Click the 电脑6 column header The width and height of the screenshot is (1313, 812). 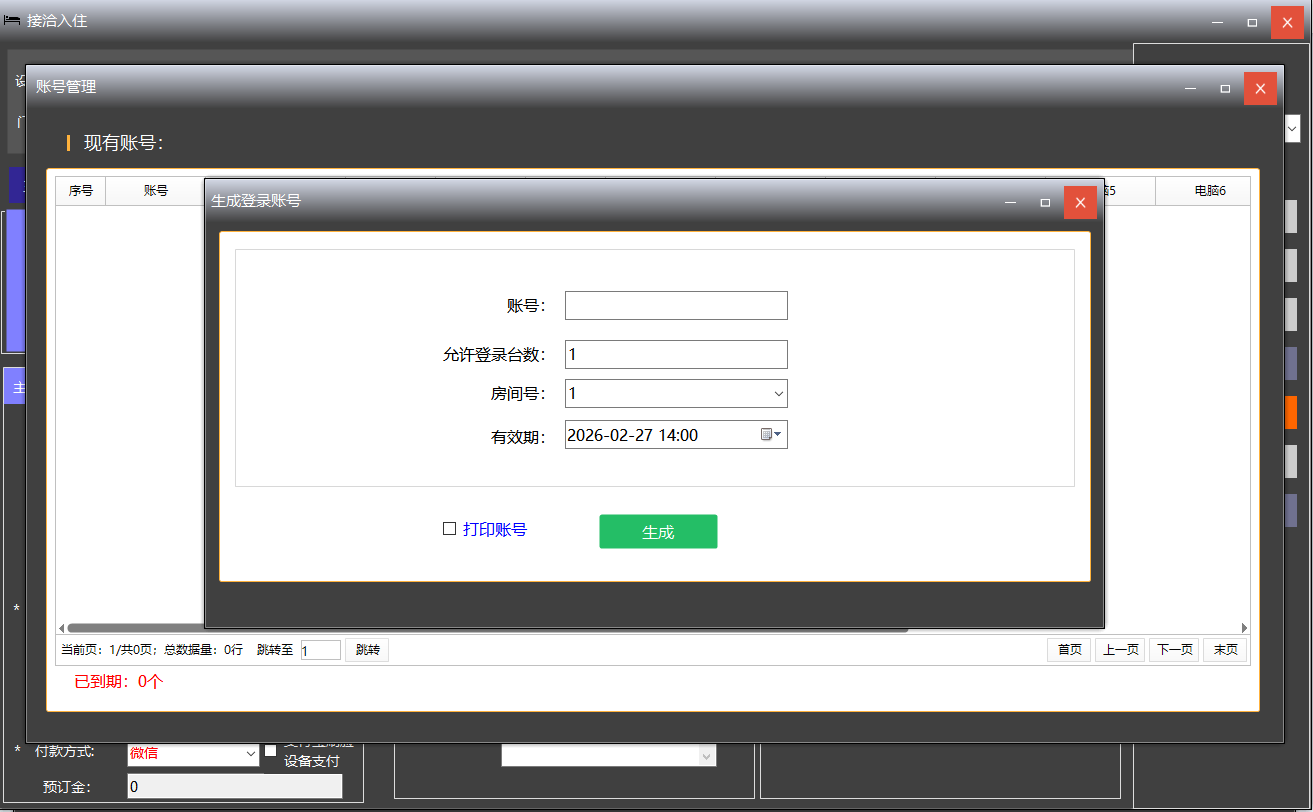click(1209, 191)
